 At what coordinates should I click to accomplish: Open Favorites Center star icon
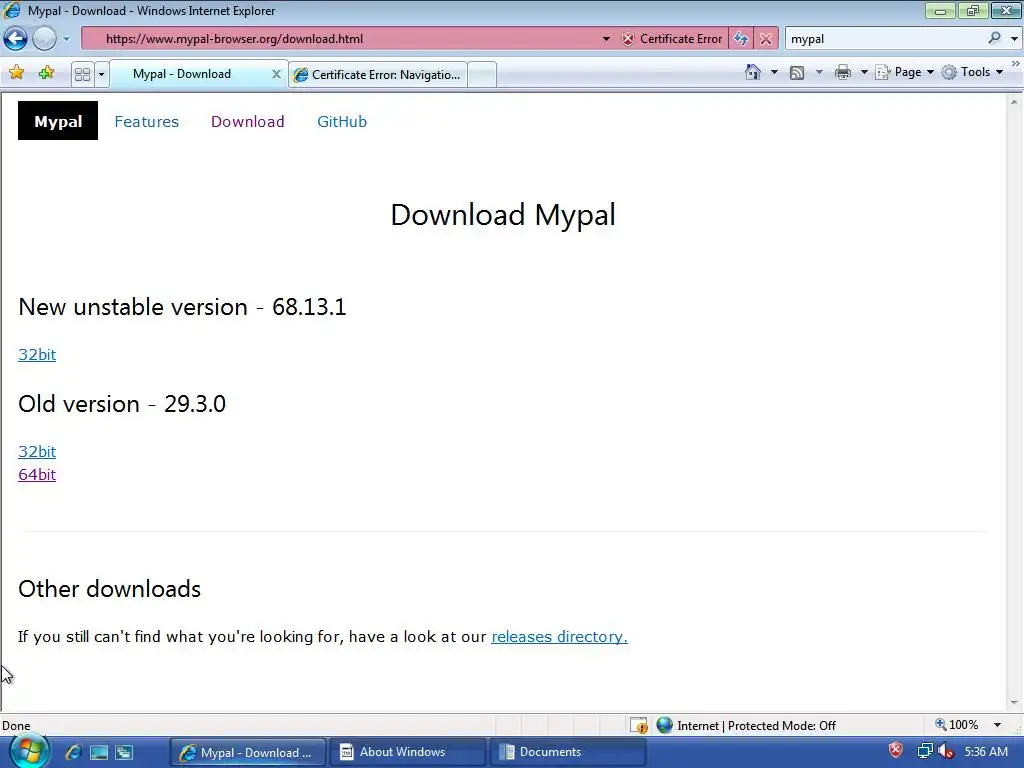pyautogui.click(x=16, y=72)
